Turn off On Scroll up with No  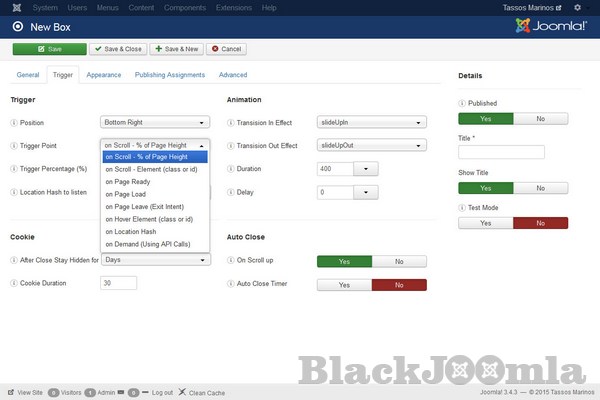[399, 261]
